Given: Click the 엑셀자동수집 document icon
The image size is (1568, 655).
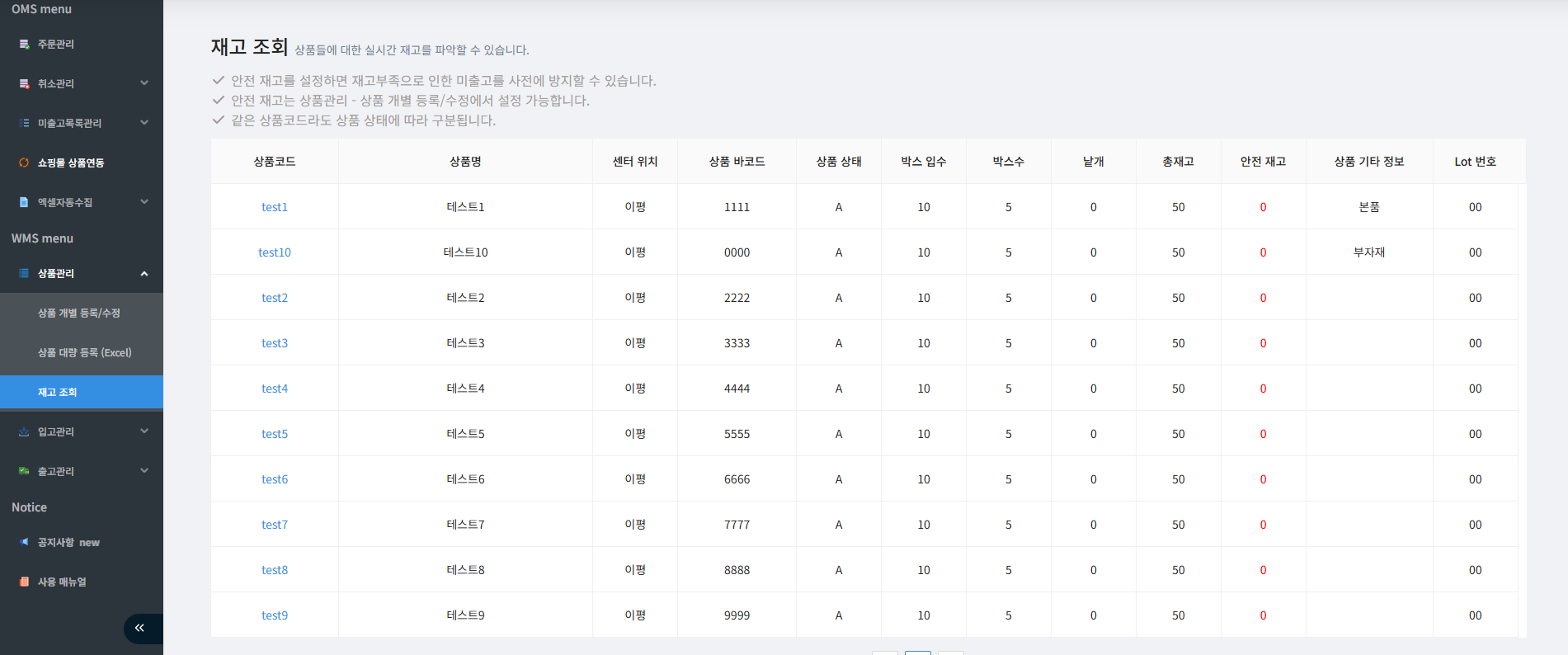Looking at the screenshot, I should point(24,202).
